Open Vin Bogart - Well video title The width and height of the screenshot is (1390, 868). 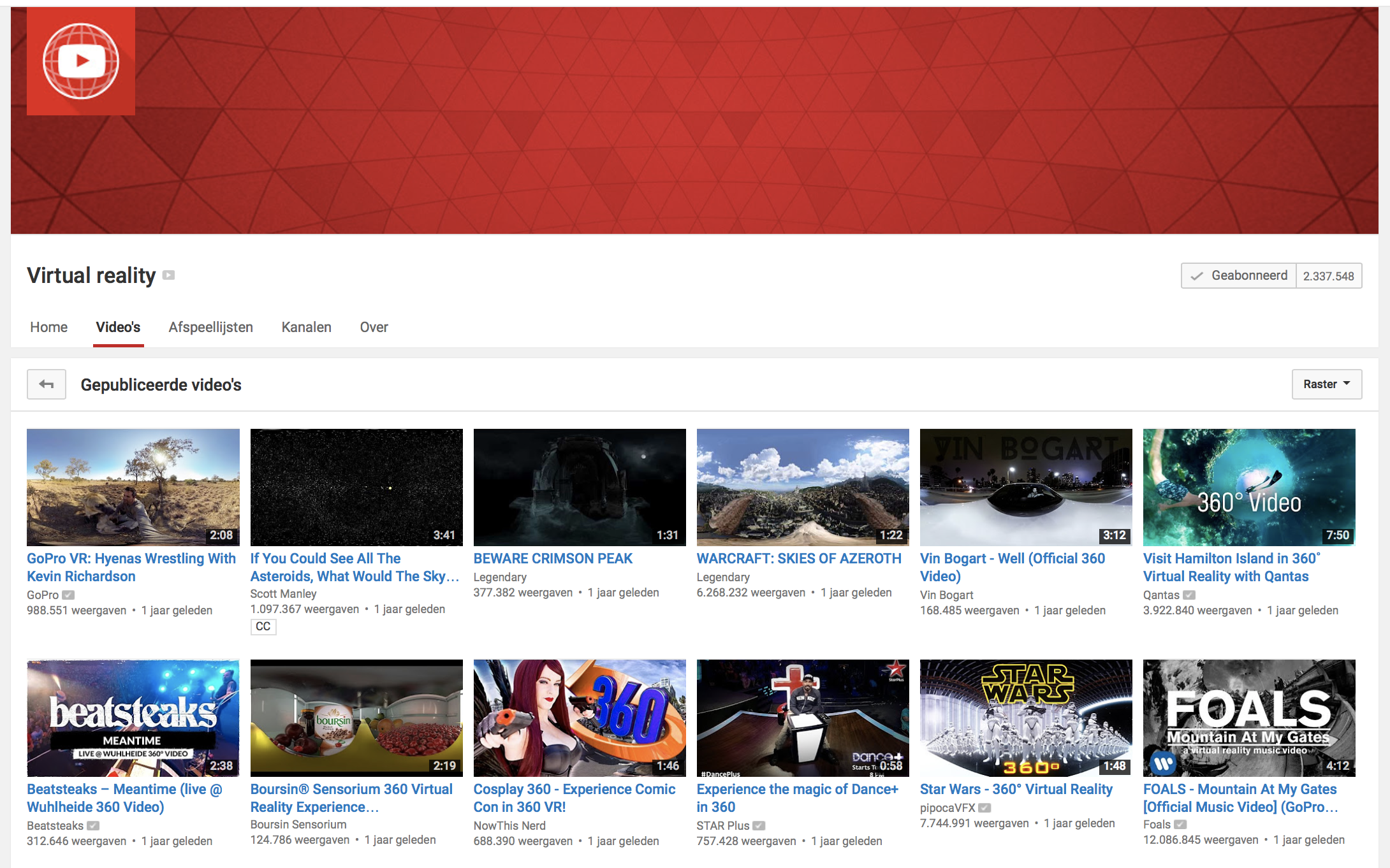(x=1013, y=567)
